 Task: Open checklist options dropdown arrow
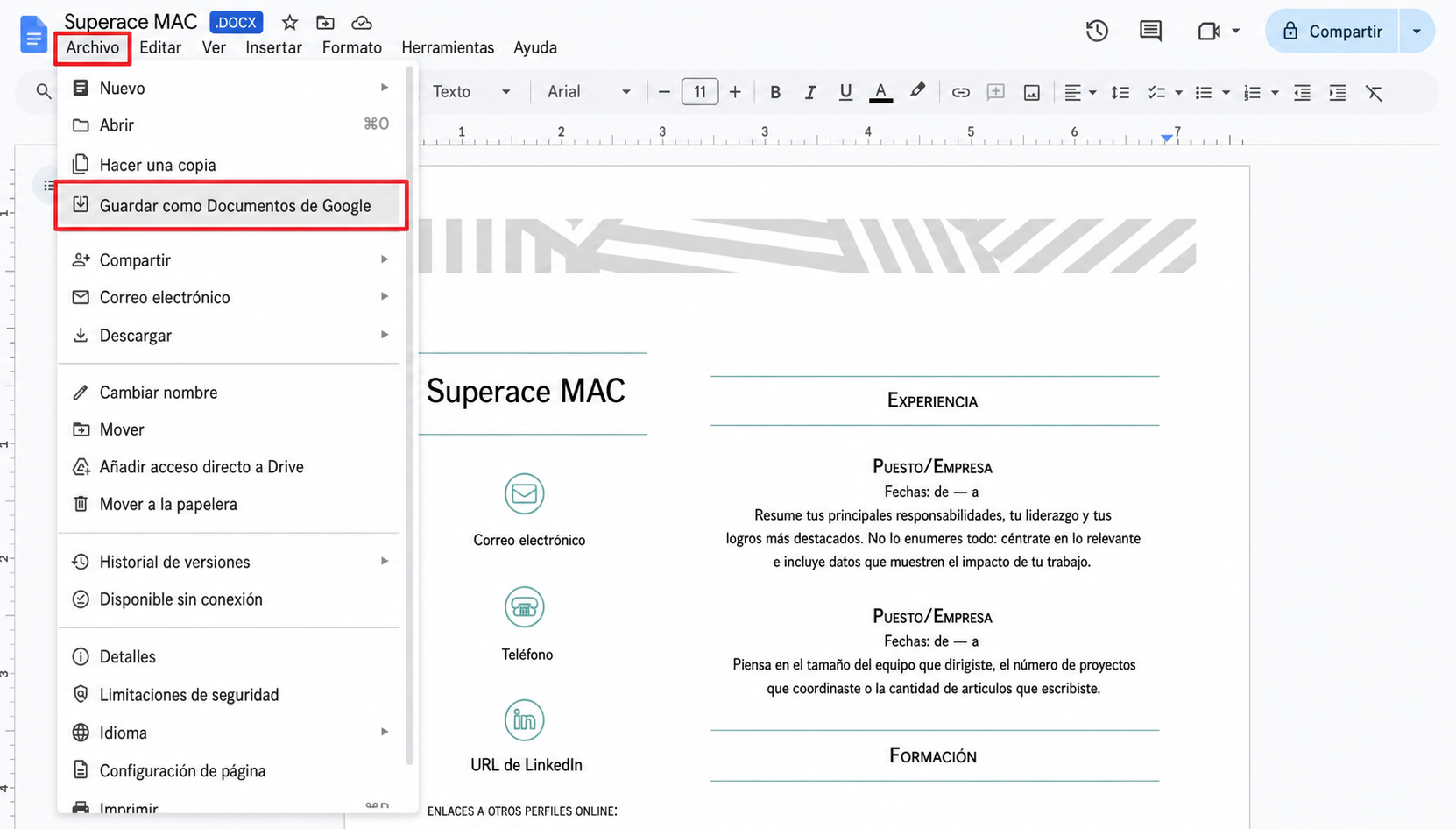(1179, 92)
